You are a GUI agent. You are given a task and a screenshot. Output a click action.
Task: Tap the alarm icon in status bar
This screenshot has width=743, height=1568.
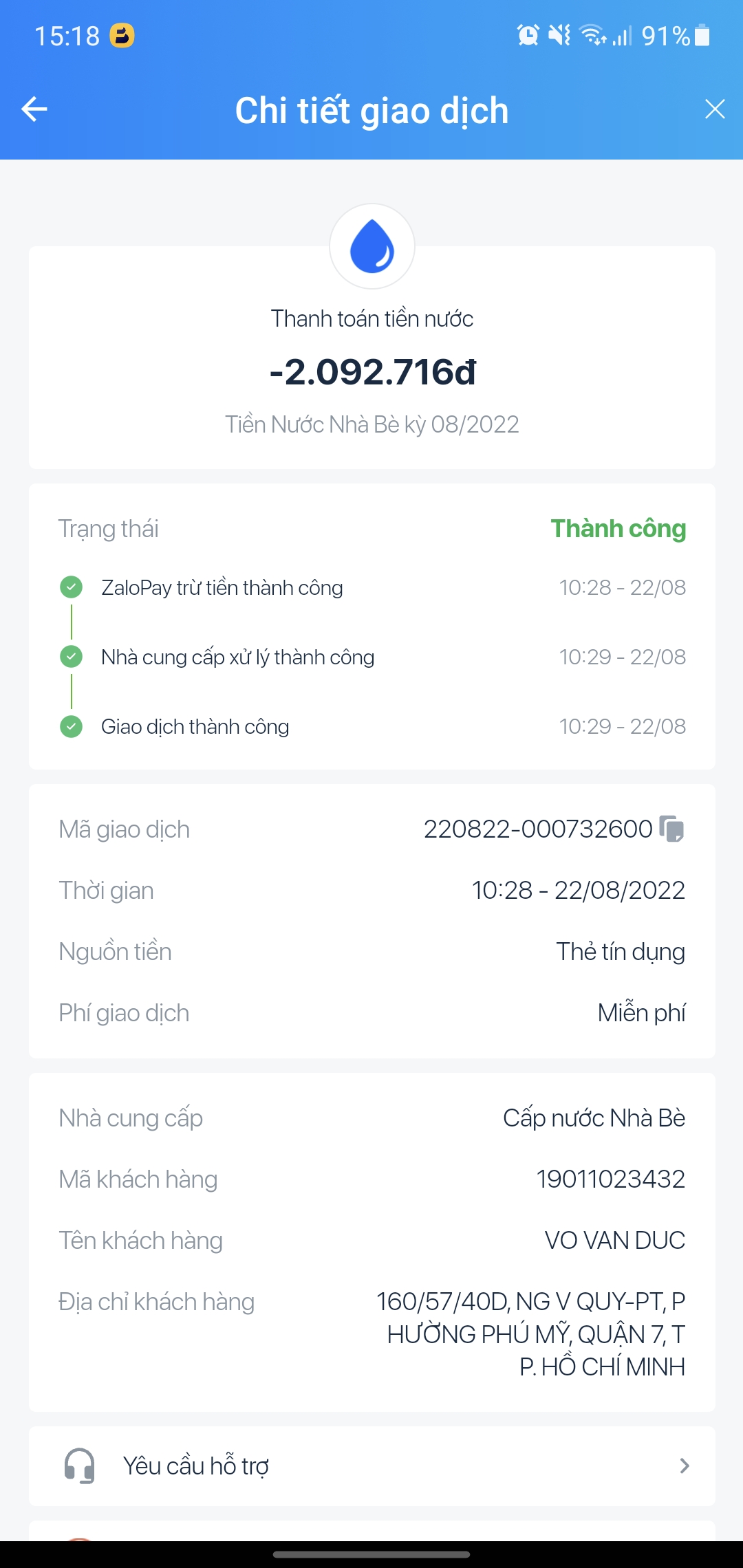[528, 35]
